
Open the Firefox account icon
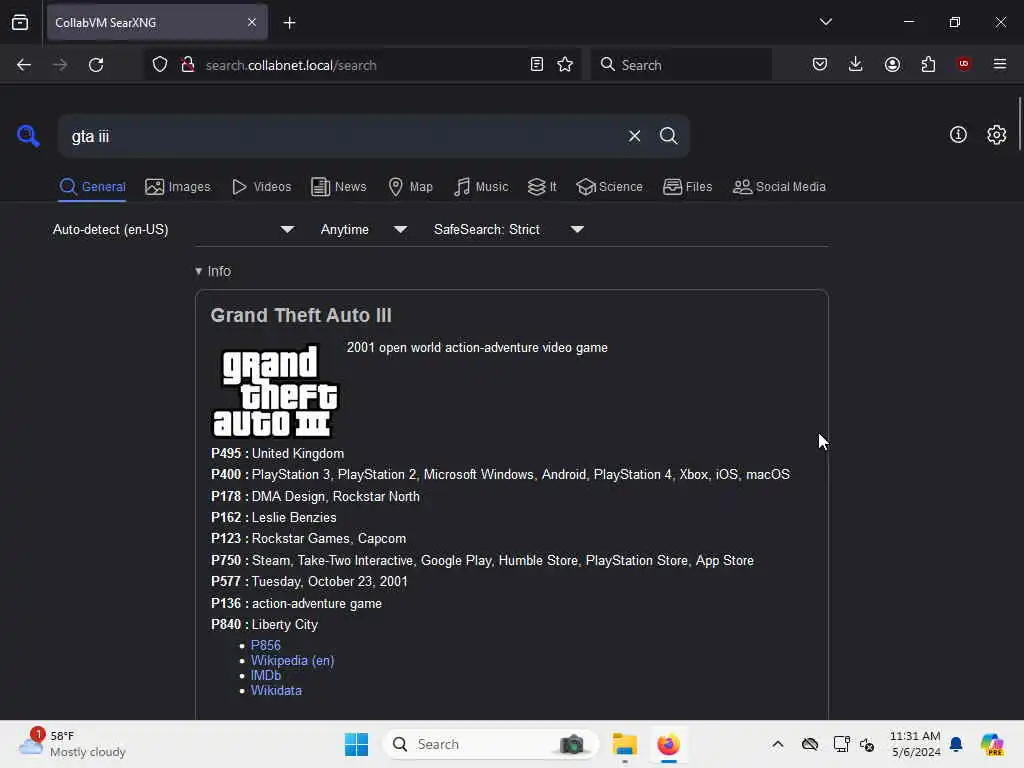[x=892, y=64]
